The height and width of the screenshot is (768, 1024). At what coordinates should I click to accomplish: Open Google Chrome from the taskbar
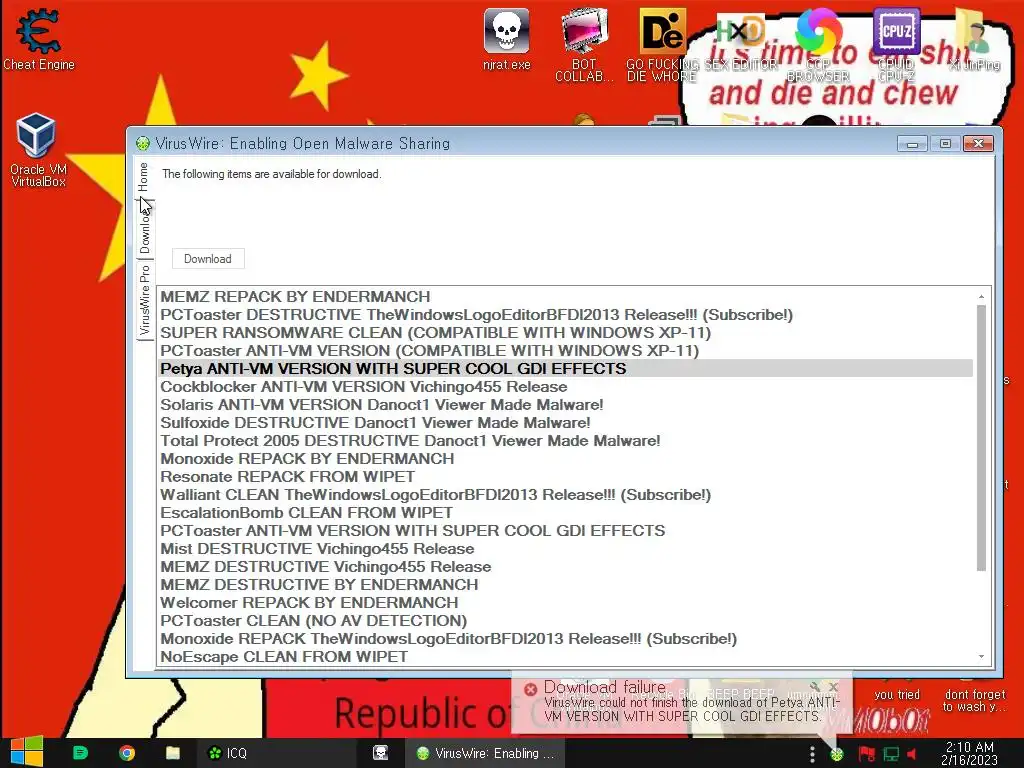(x=127, y=753)
